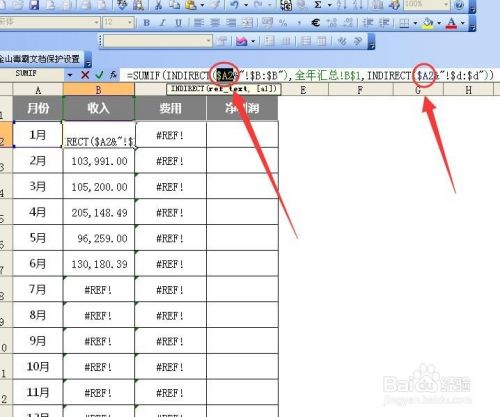
Task: Select column H header
Action: click(468, 90)
